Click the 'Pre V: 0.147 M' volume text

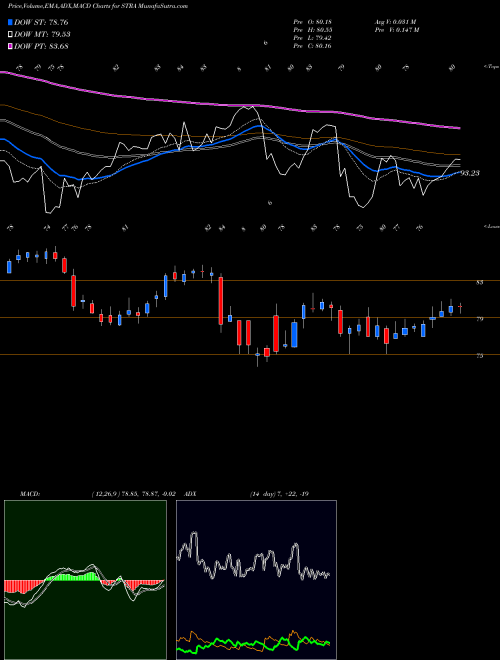click(396, 30)
